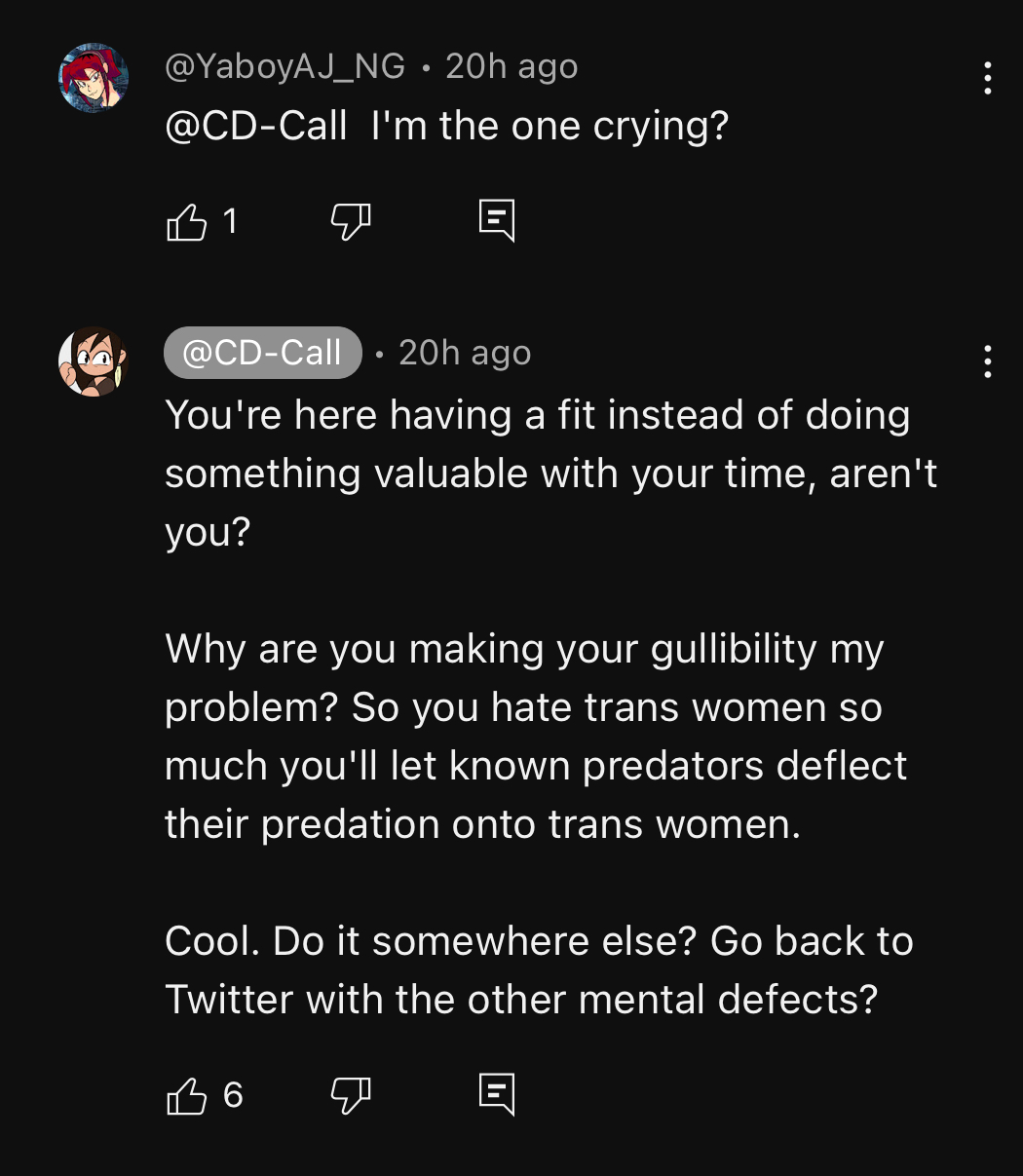Thumbs down CD-Call's long reply

350,1095
